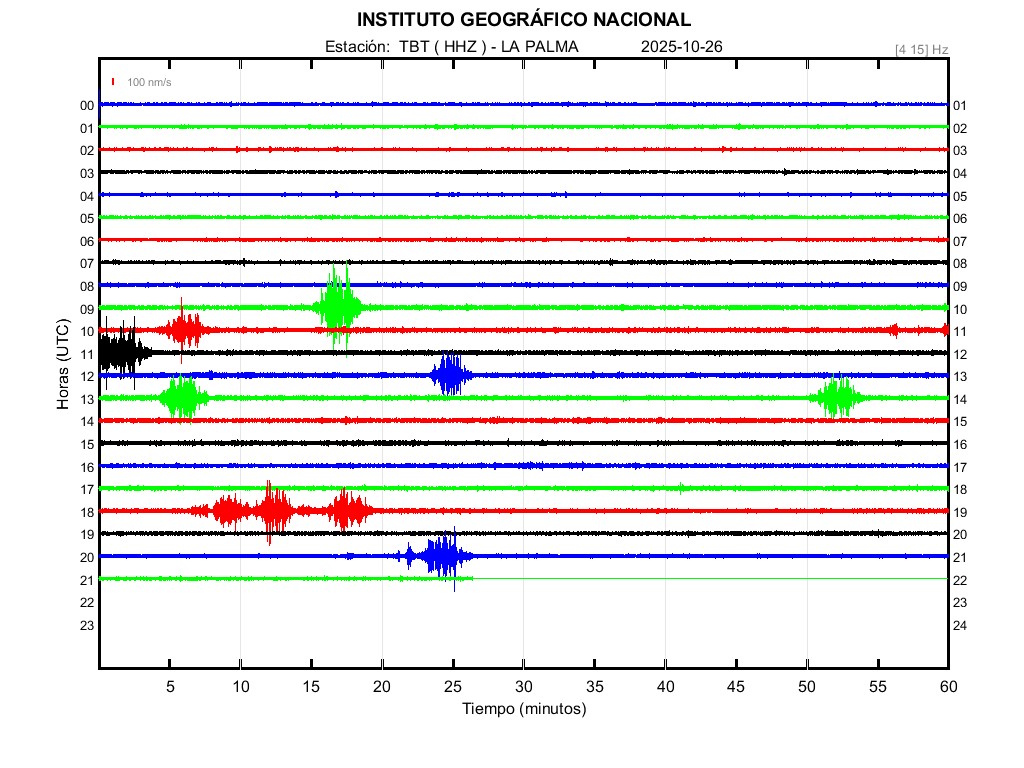Click the green seismic burst on the 09 hour trace
Image resolution: width=1024 pixels, height=768 pixels.
tap(338, 306)
